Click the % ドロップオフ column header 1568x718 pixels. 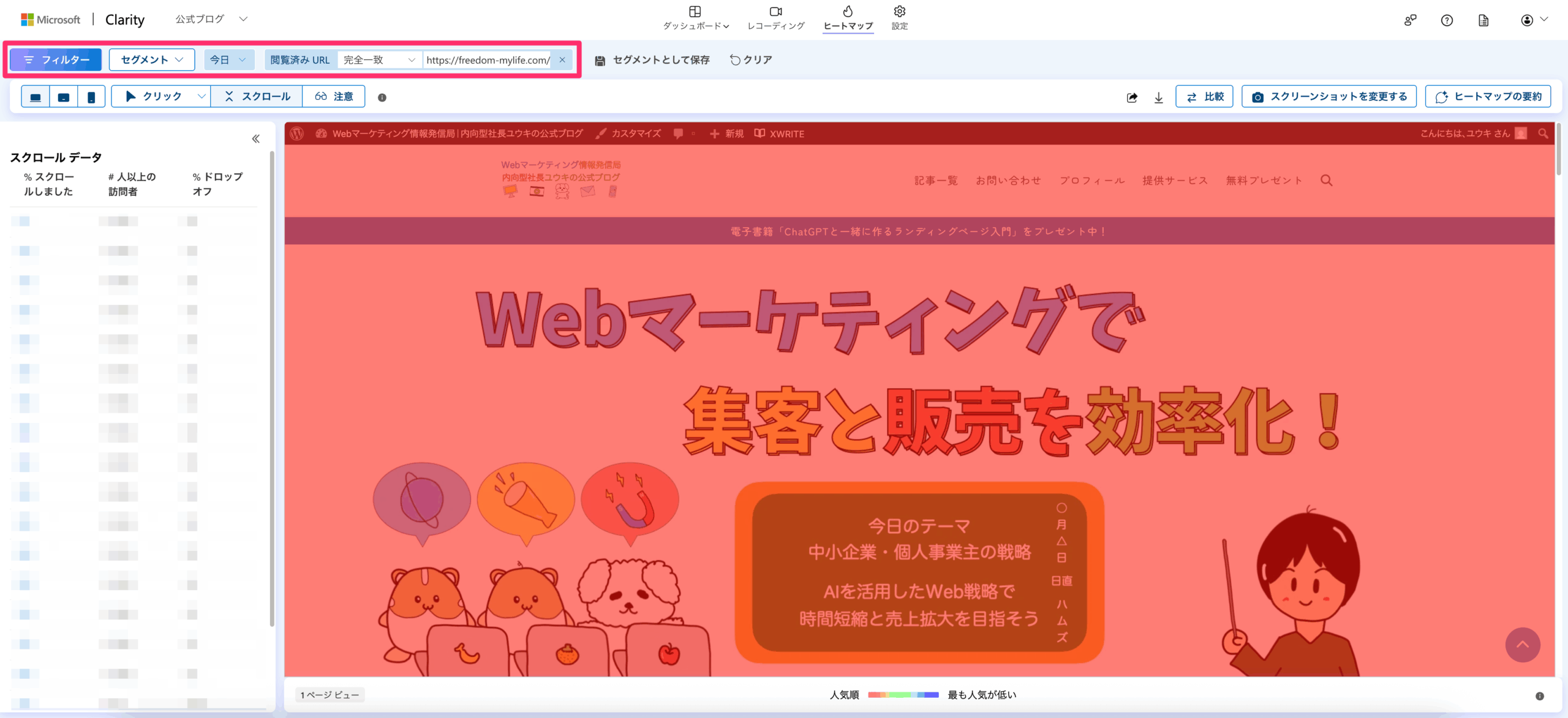click(217, 184)
